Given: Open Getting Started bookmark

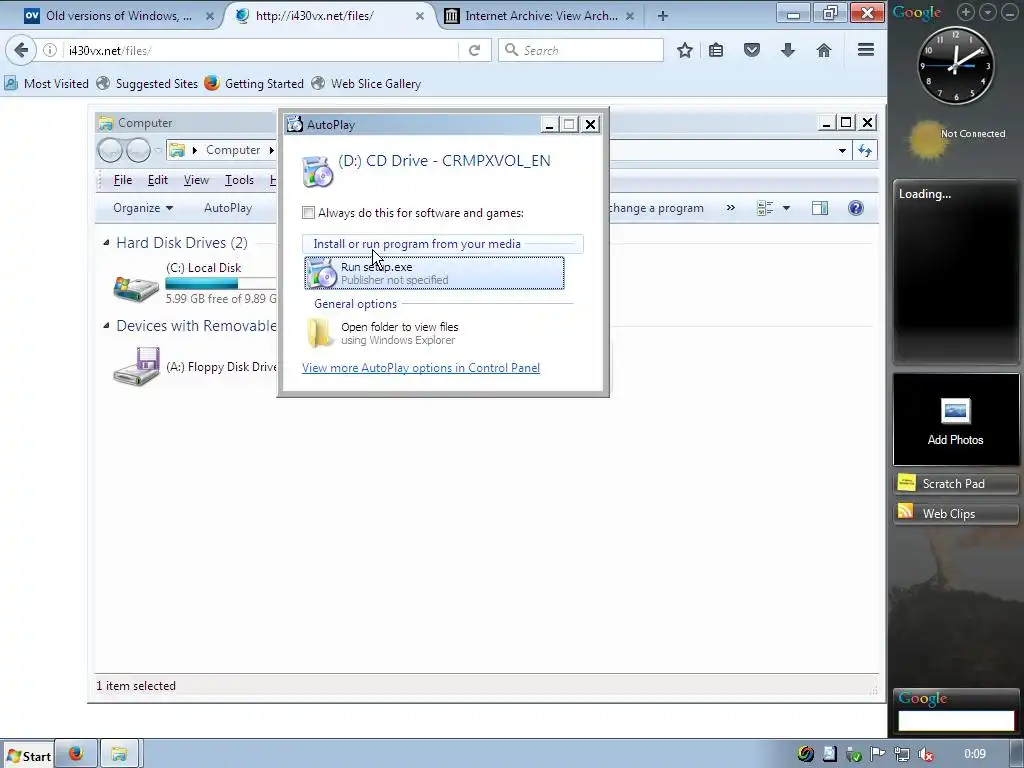Looking at the screenshot, I should (254, 84).
